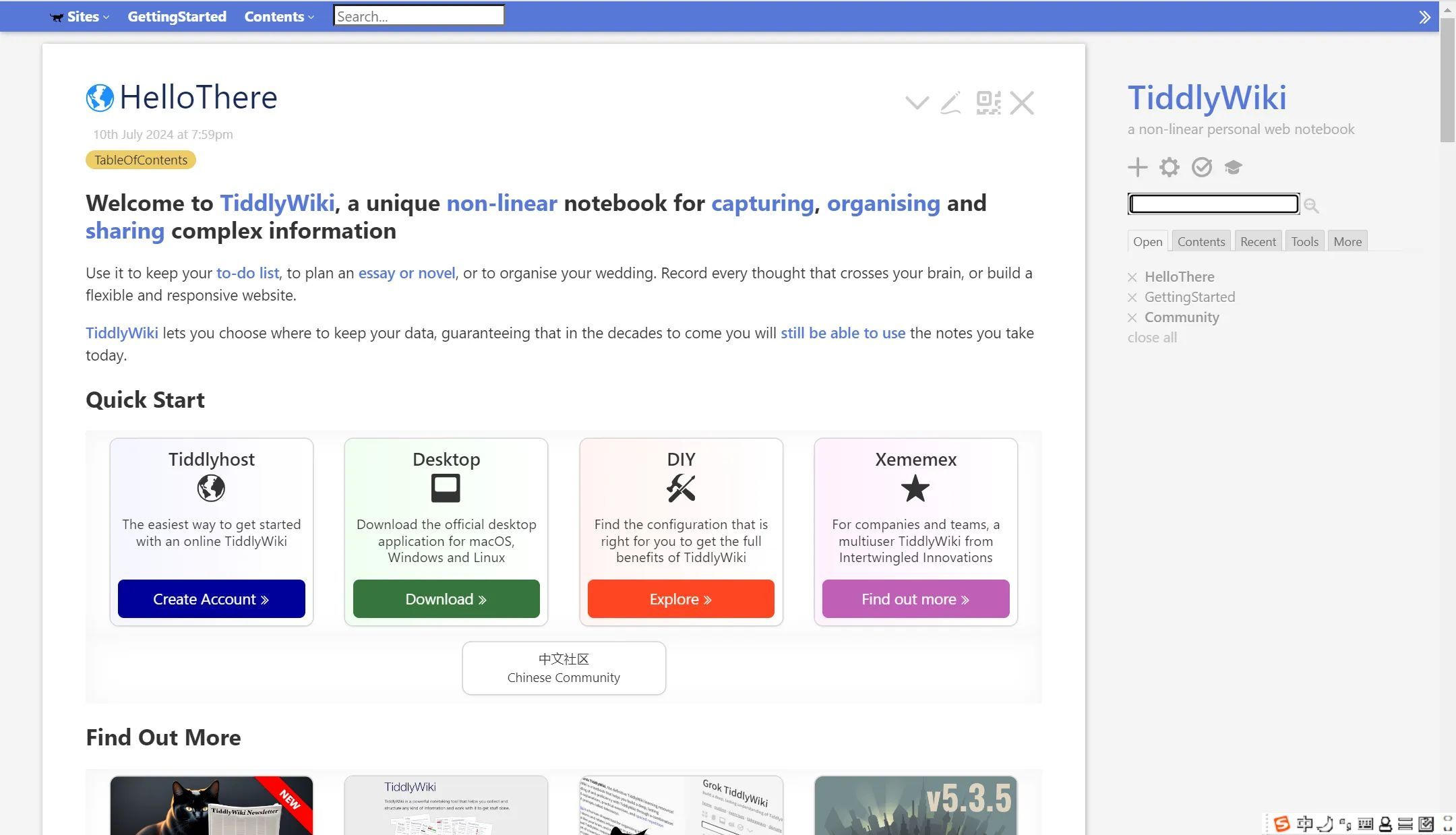Click the save wiki checkmark icon
This screenshot has width=1456, height=835.
[1201, 167]
